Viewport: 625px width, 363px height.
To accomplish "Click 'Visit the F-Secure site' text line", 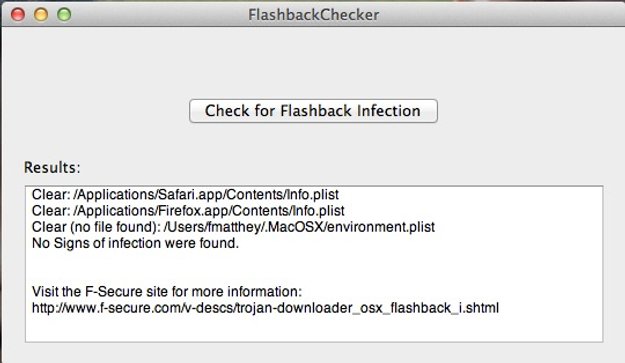I will point(167,292).
